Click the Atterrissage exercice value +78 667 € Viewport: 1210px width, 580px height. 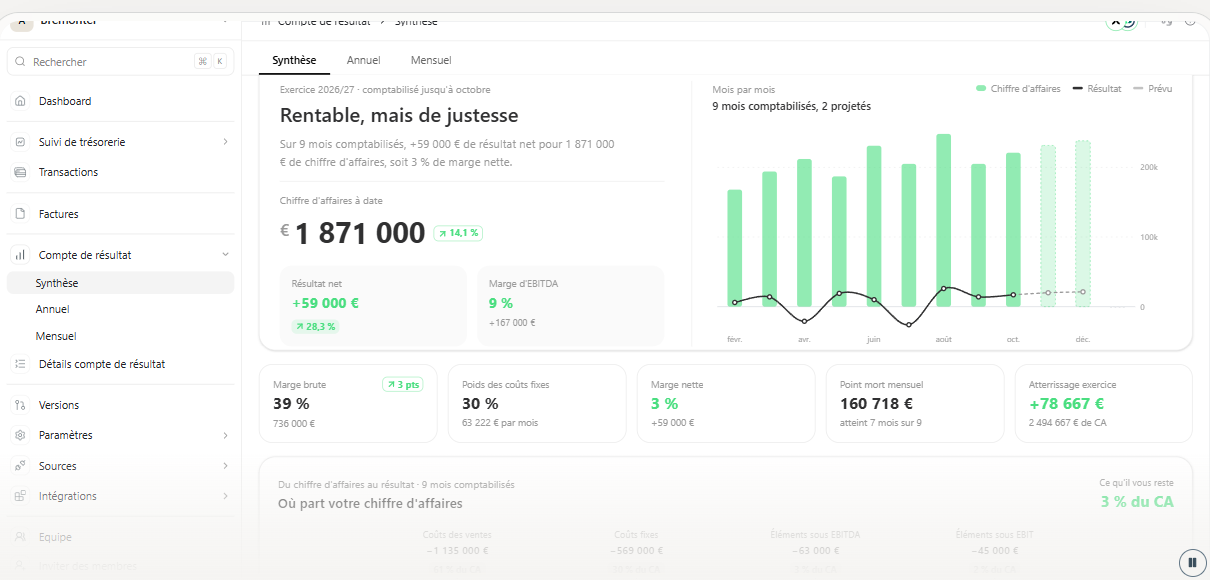click(x=1066, y=404)
